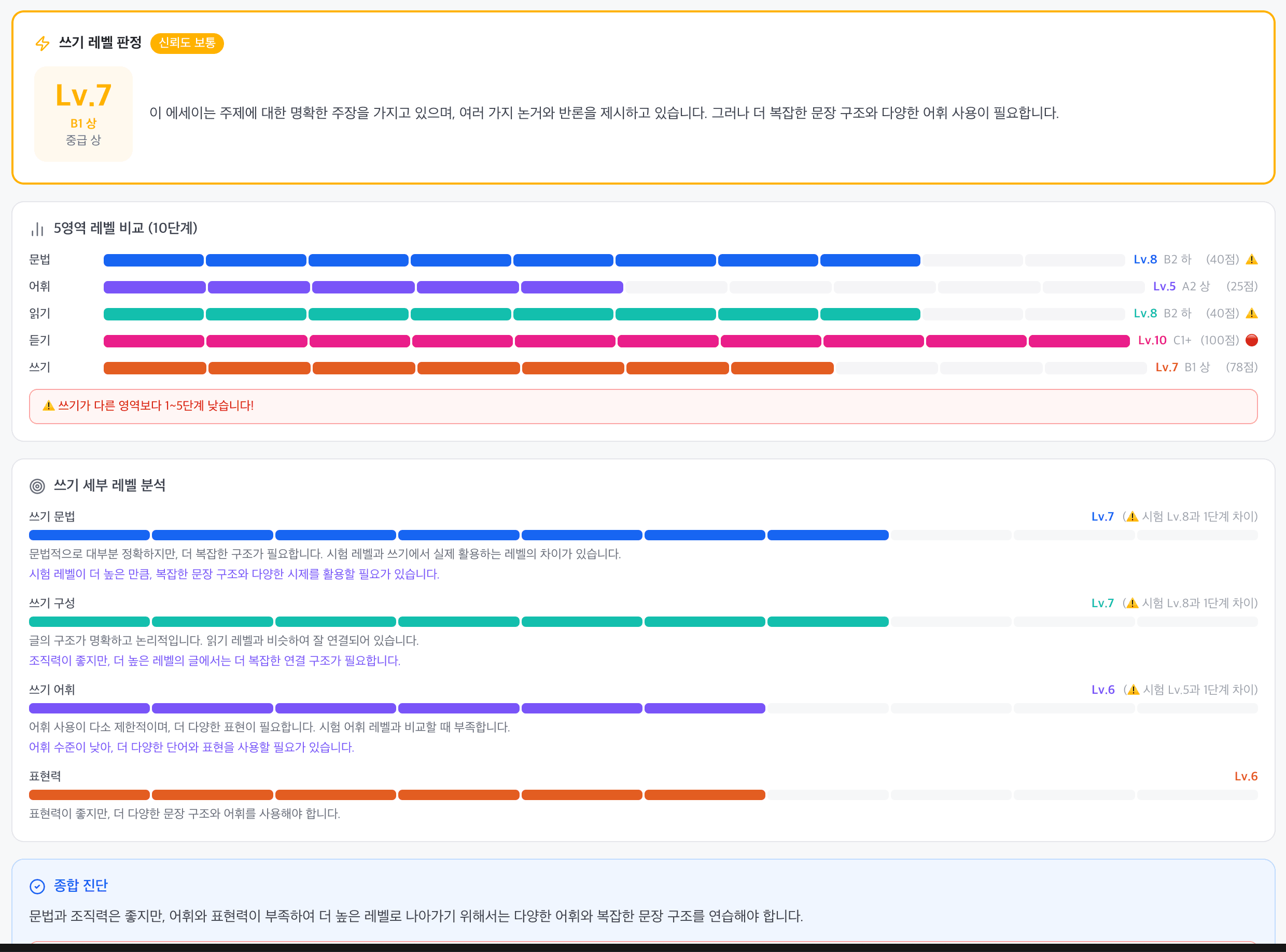This screenshot has width=1286, height=952.
Task: Click the warning triangle in the 문법 comparison row
Action: click(x=1251, y=259)
